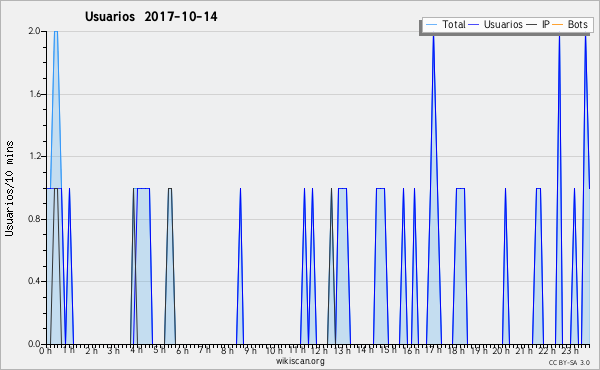Click the Bots legend entry
This screenshot has height=370, width=600.
click(570, 24)
